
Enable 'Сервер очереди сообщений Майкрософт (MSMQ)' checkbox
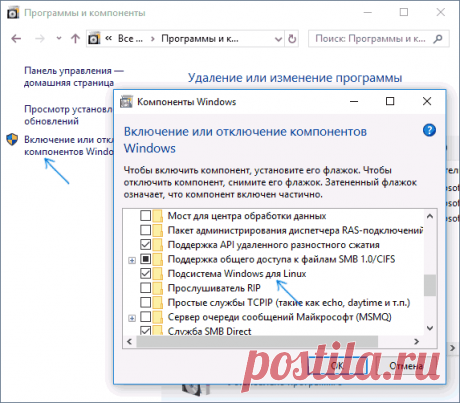click(145, 317)
